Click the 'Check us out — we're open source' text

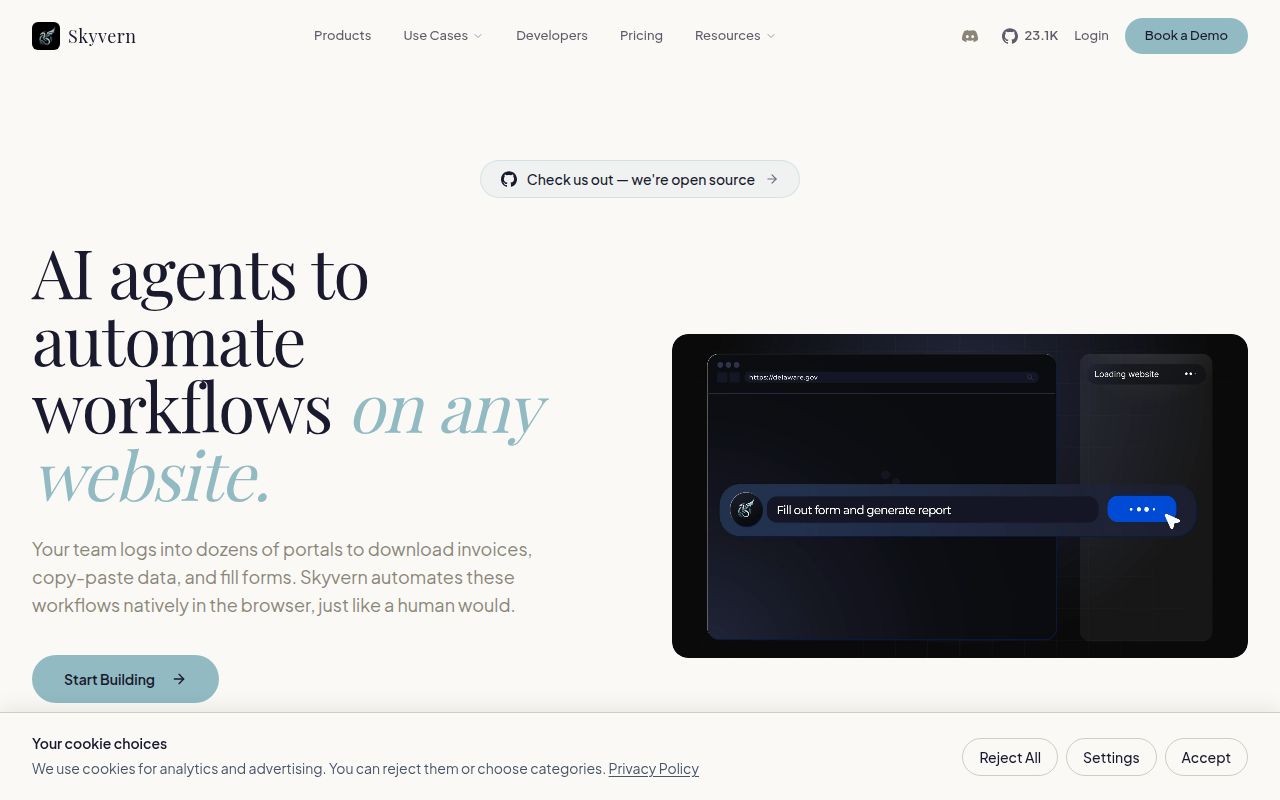[641, 180]
